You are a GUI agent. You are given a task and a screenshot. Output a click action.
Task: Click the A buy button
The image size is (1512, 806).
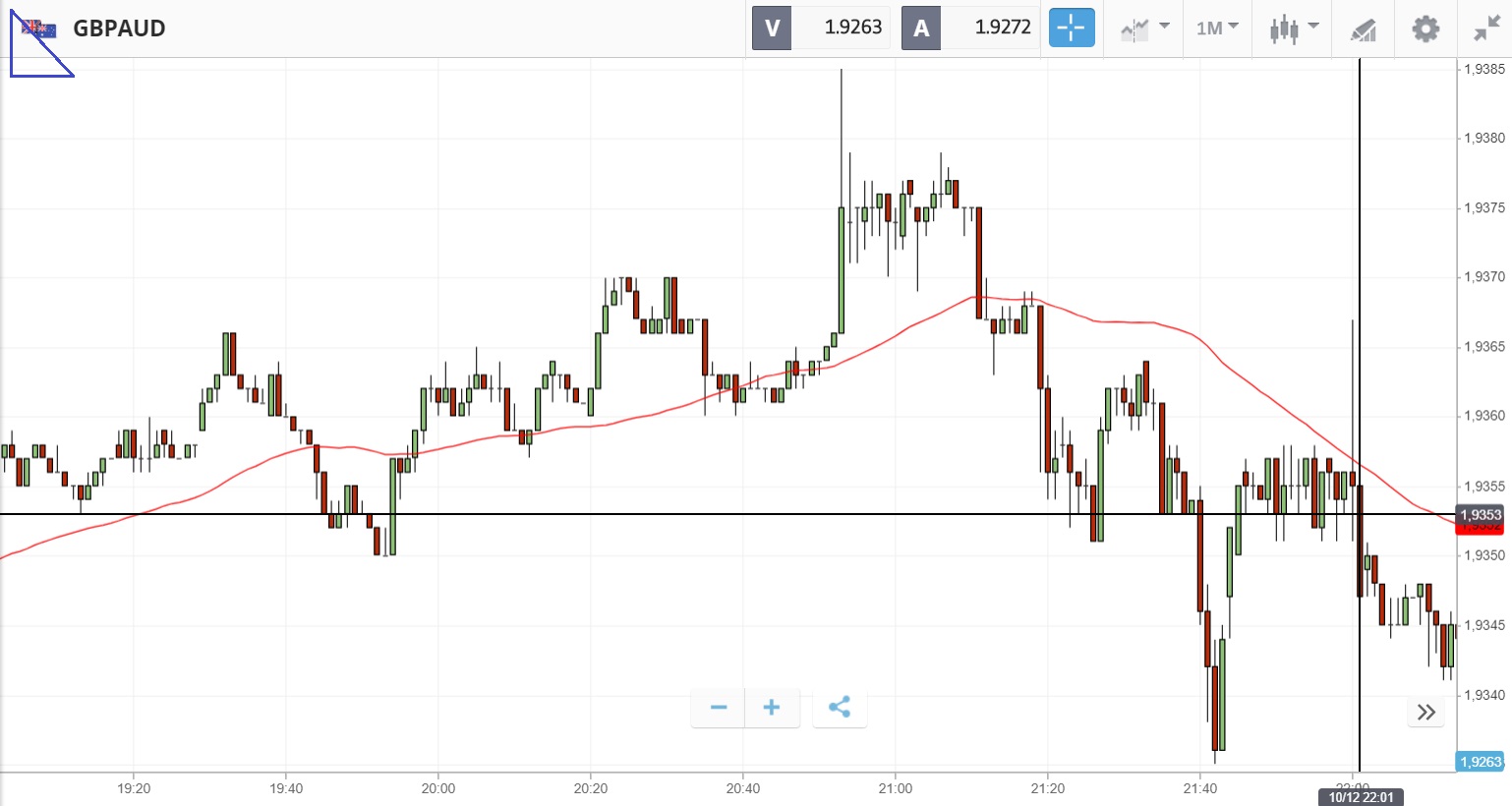pos(921,28)
